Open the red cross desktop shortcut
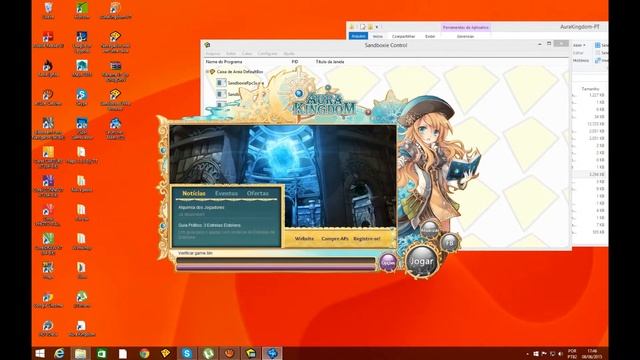The height and width of the screenshot is (360, 640). click(48, 40)
